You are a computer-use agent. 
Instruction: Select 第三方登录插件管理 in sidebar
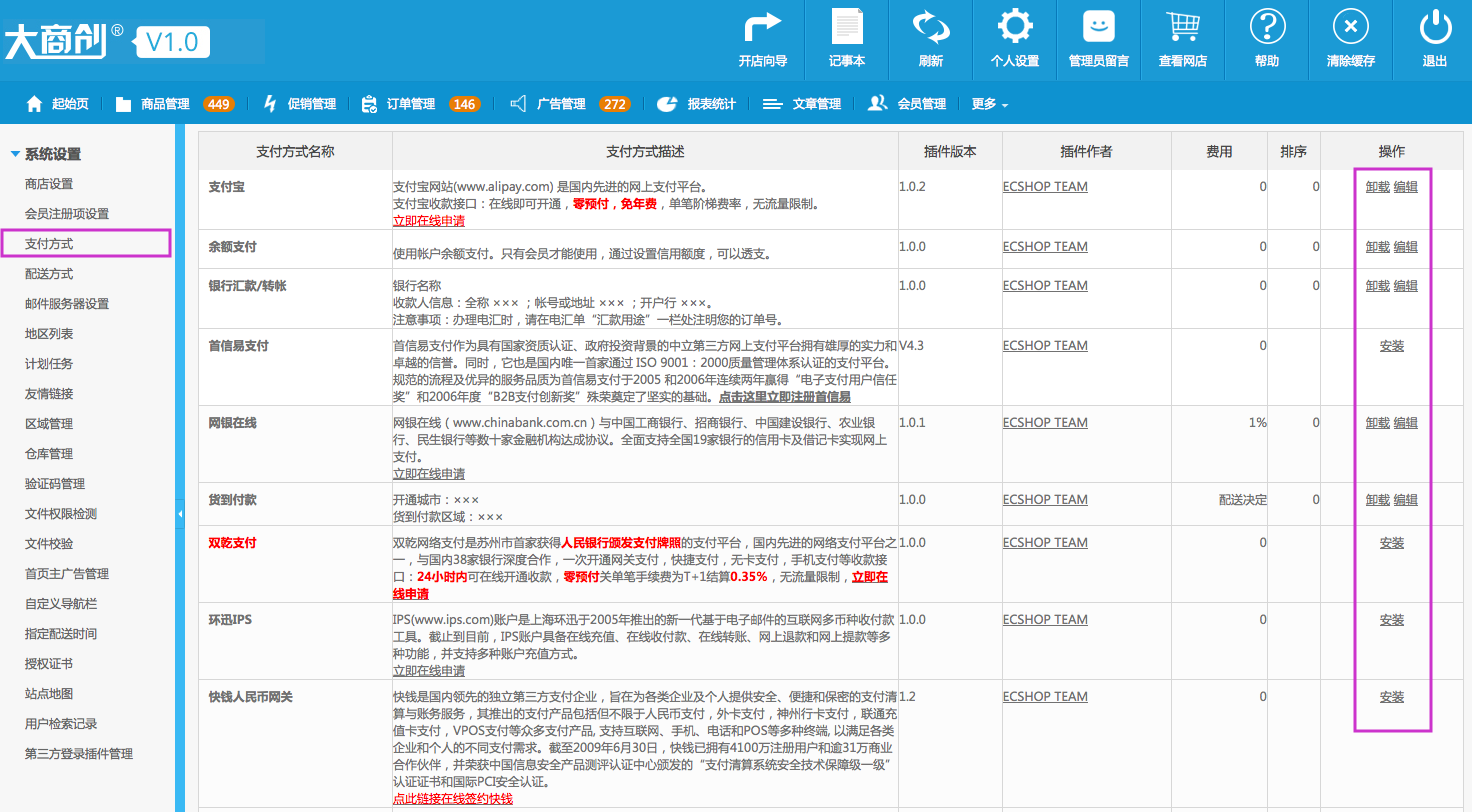point(79,754)
